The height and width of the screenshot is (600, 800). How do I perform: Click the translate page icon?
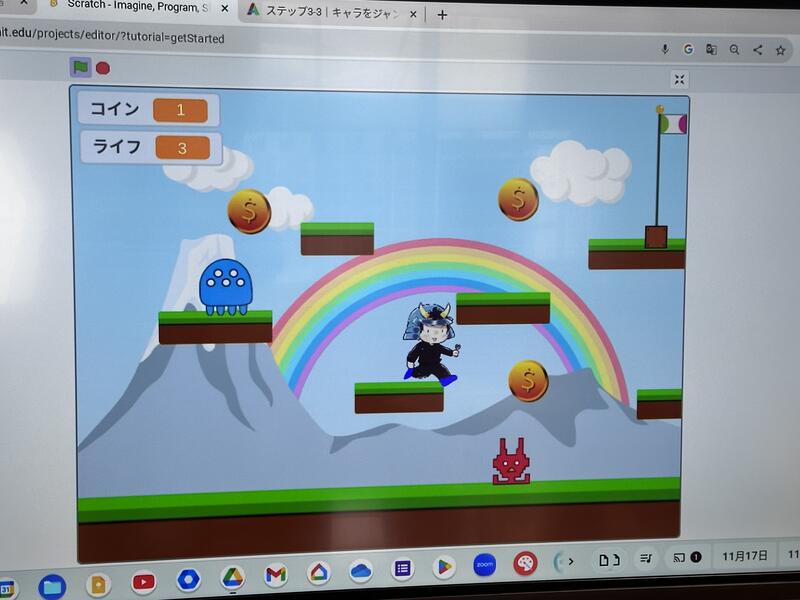coord(711,49)
